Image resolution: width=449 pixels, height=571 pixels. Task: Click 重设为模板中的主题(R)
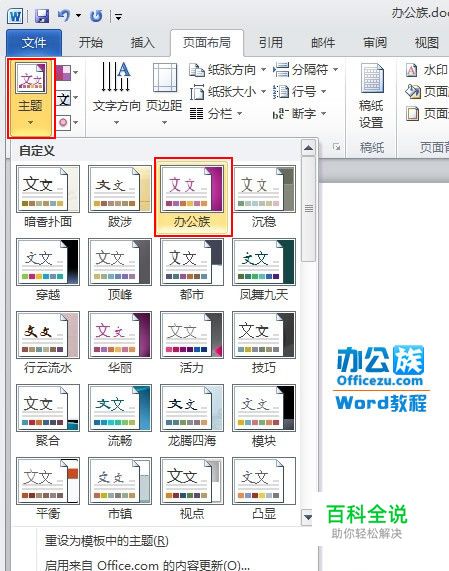click(107, 541)
